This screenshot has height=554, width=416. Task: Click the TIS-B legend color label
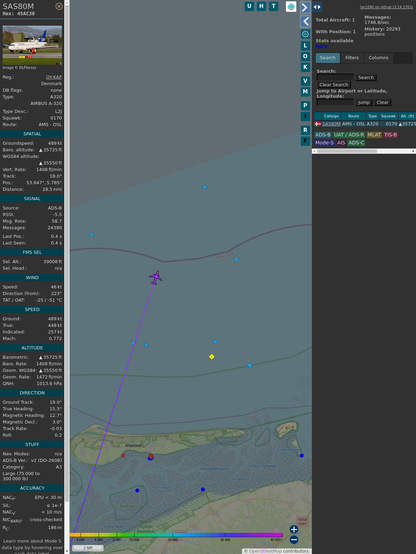tap(390, 135)
